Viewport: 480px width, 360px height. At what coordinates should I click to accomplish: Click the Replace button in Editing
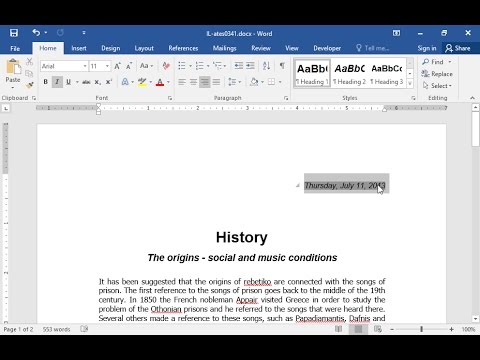click(437, 74)
